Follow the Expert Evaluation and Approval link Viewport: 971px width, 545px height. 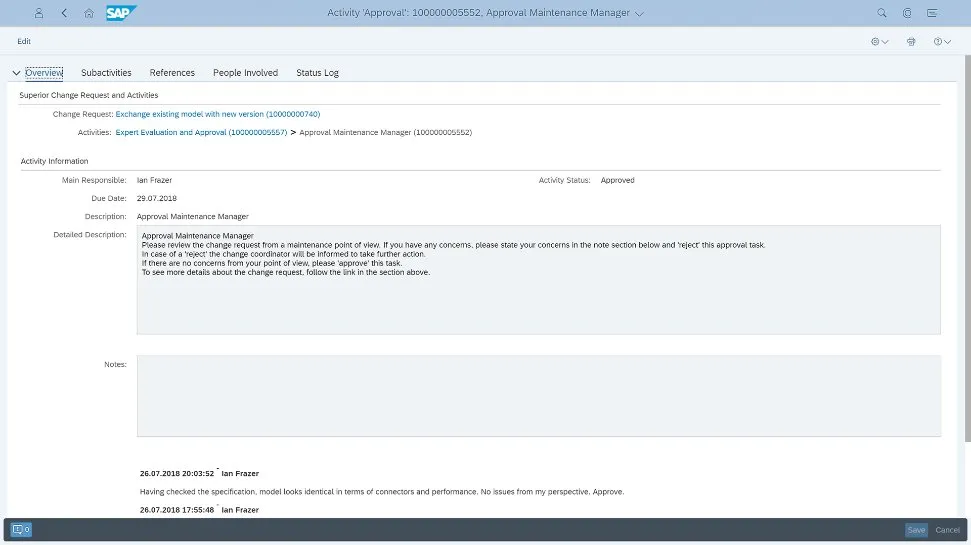(x=201, y=132)
